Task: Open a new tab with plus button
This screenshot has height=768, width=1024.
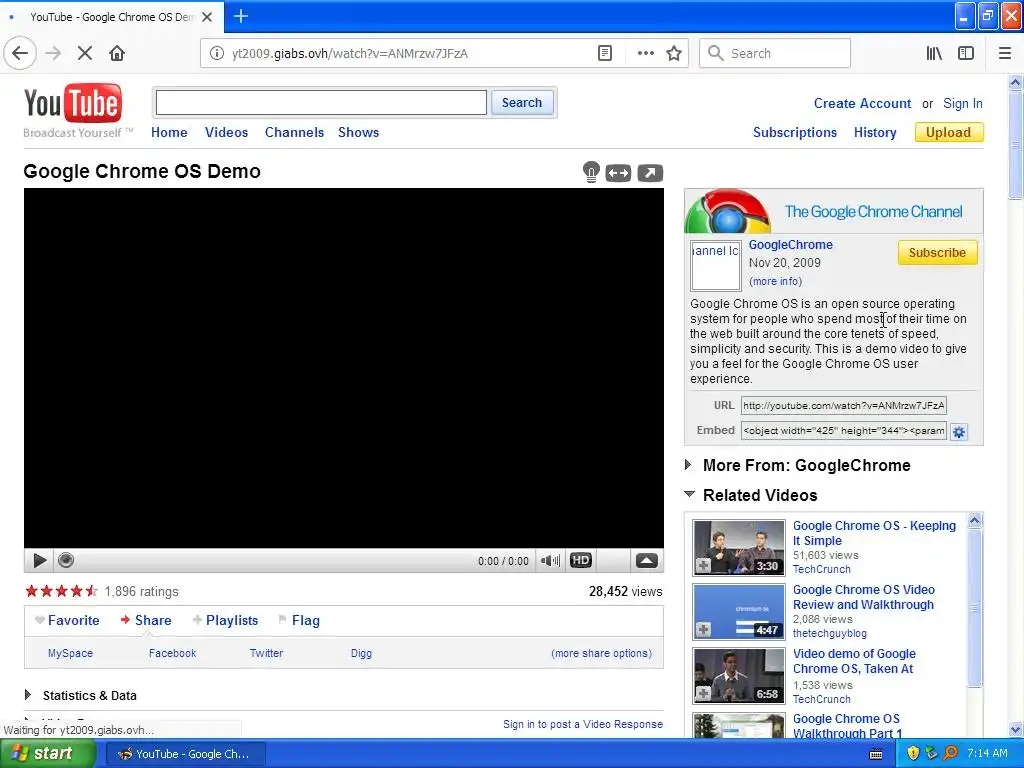Action: [240, 16]
